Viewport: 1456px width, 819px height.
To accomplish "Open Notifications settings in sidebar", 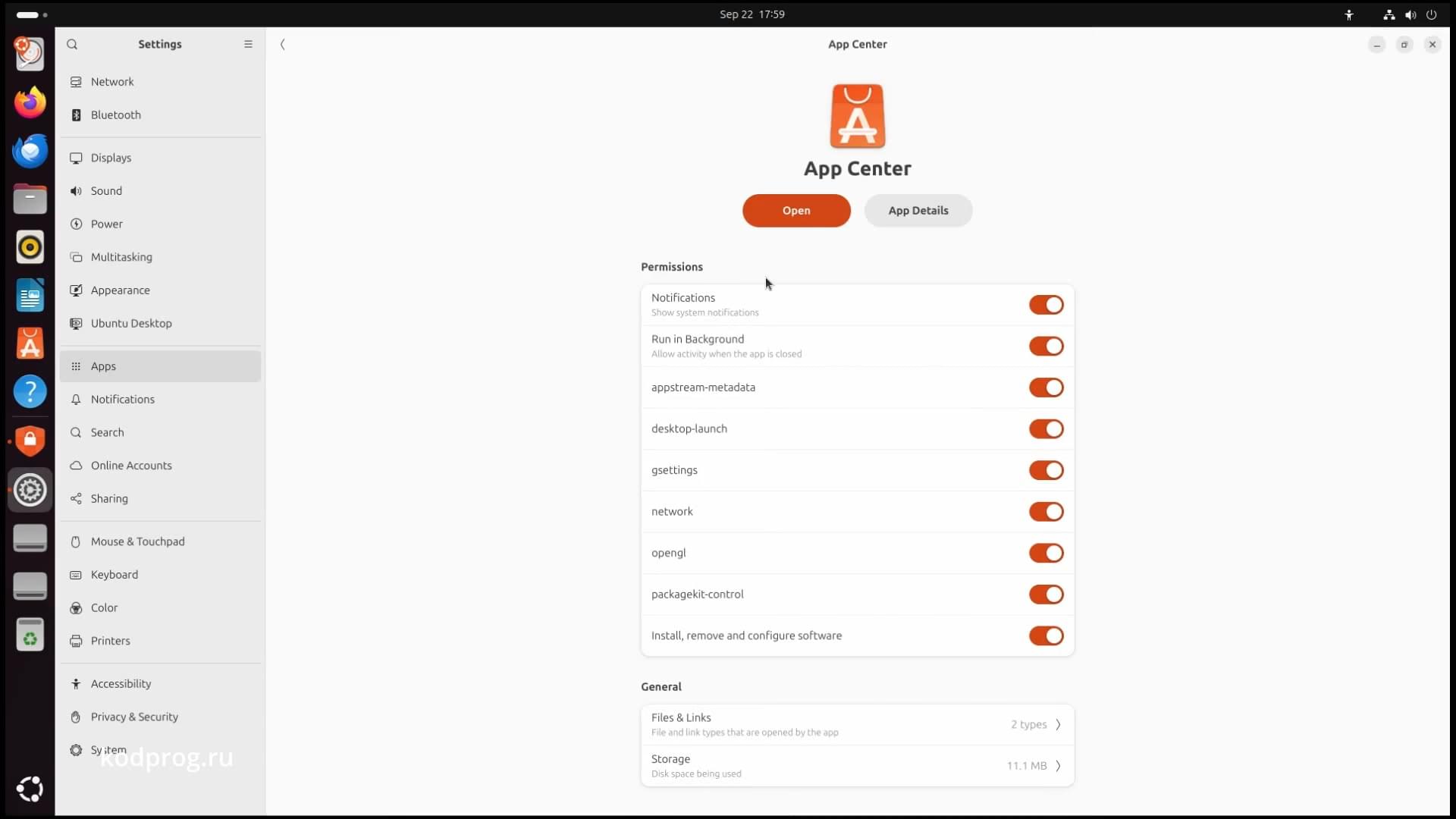I will pyautogui.click(x=160, y=400).
